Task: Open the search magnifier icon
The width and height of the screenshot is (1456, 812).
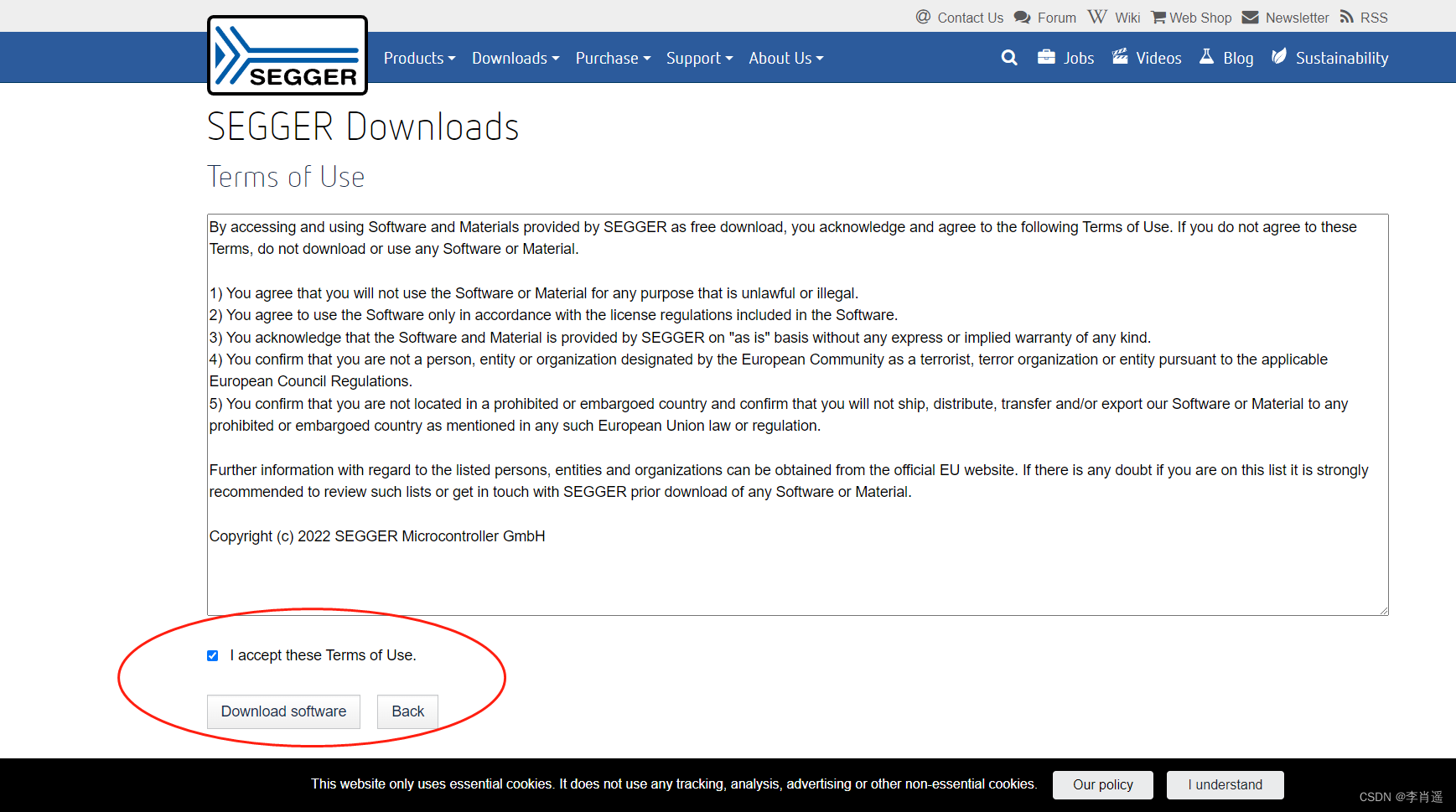Action: tap(1009, 58)
